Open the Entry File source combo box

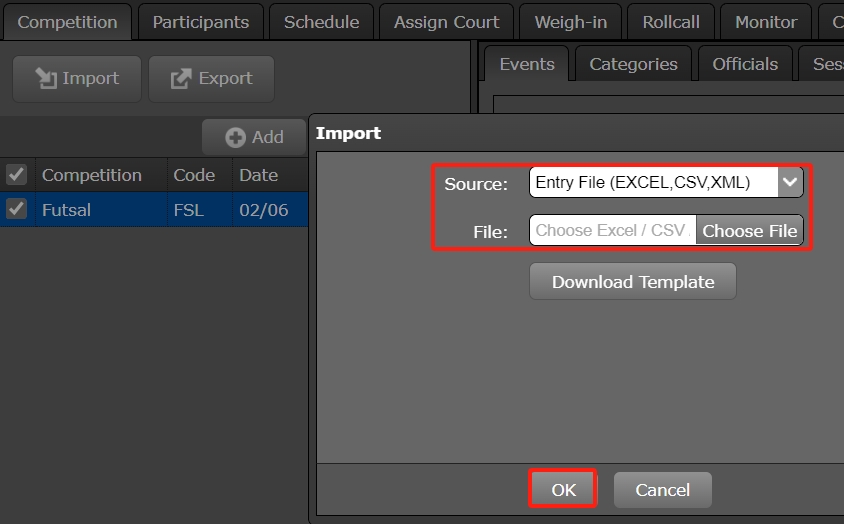(x=653, y=182)
